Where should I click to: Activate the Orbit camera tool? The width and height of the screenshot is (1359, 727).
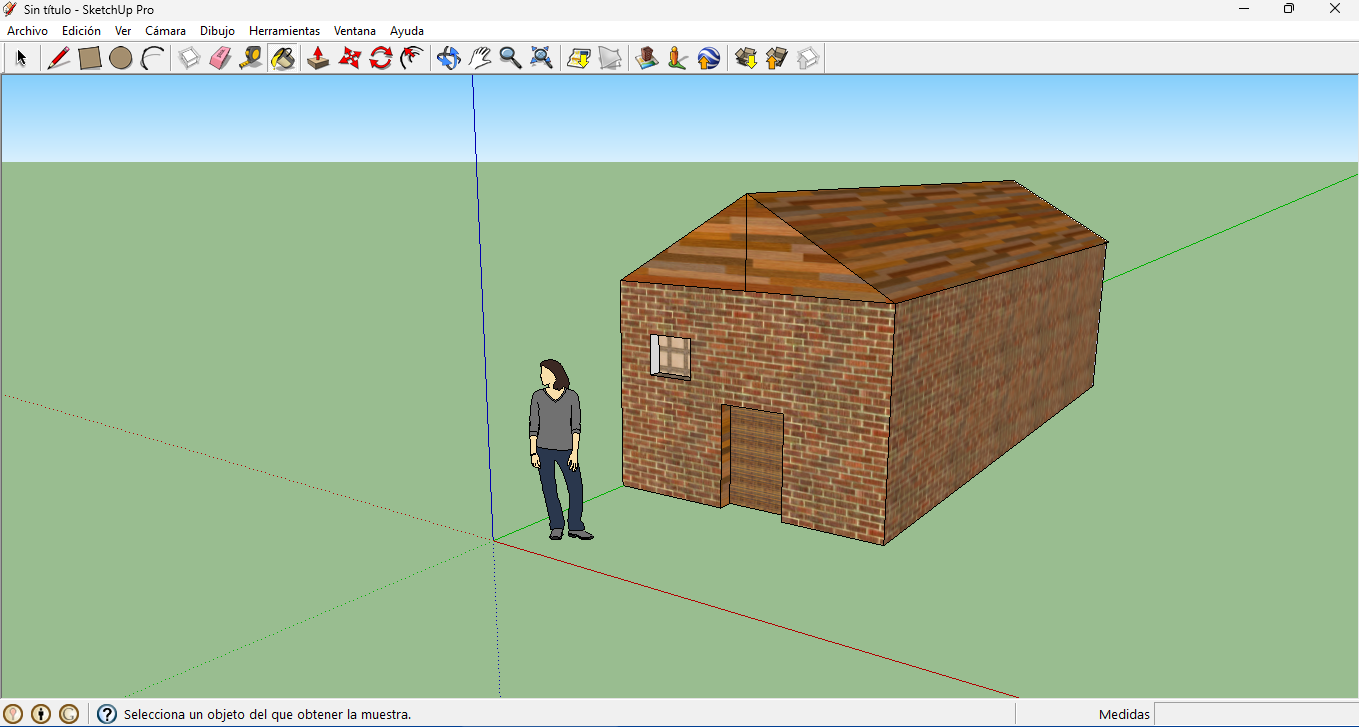(x=449, y=58)
